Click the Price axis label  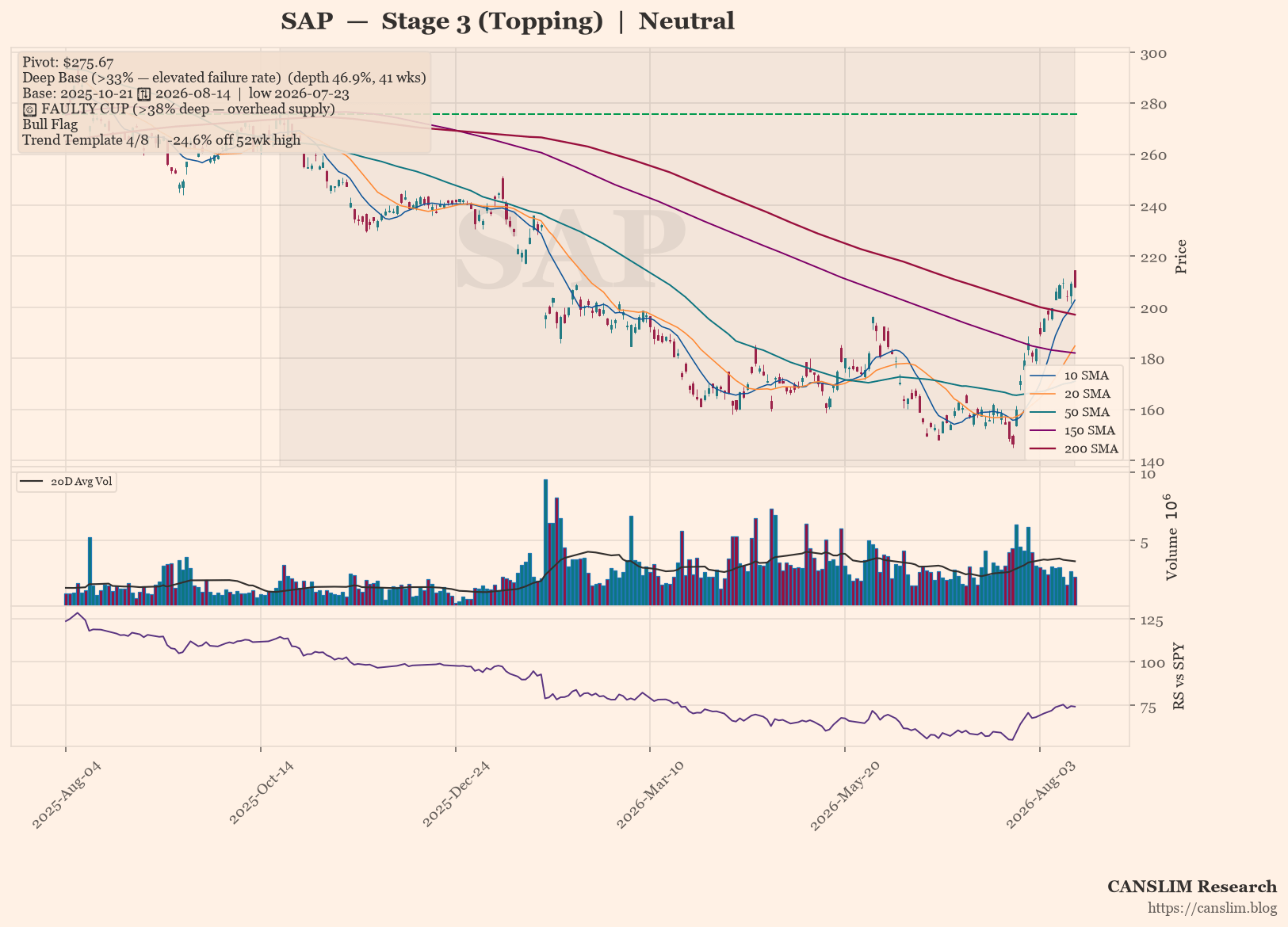tap(1181, 257)
